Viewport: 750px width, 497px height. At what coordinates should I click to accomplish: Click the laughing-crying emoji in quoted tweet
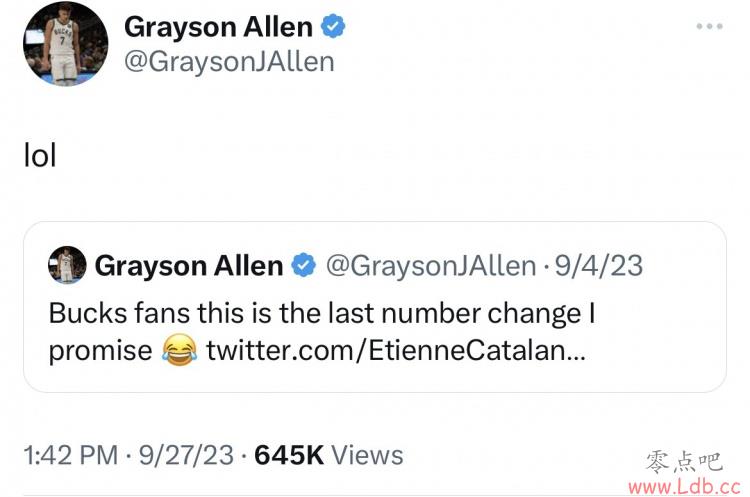(179, 351)
